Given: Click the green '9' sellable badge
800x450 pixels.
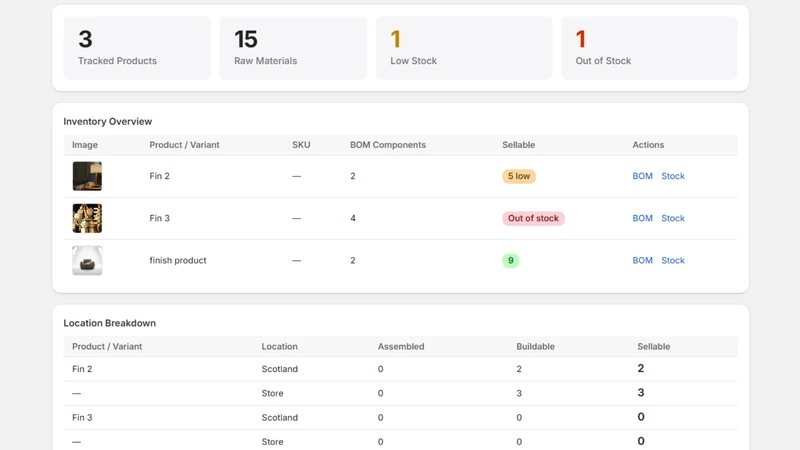Looking at the screenshot, I should (510, 260).
